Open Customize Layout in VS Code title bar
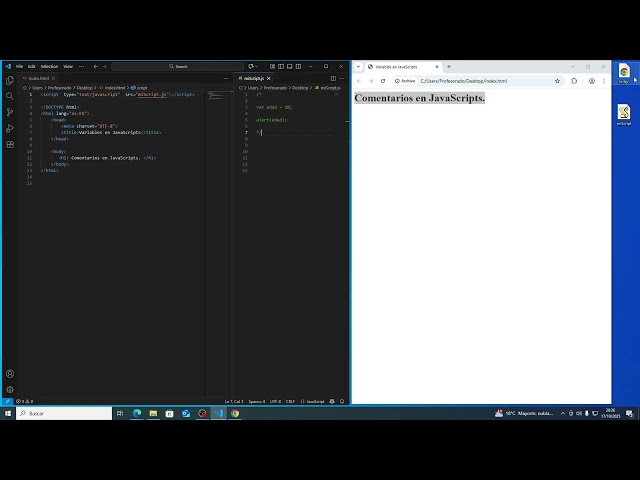Screen dimensions: 640x480 coord(272,66)
